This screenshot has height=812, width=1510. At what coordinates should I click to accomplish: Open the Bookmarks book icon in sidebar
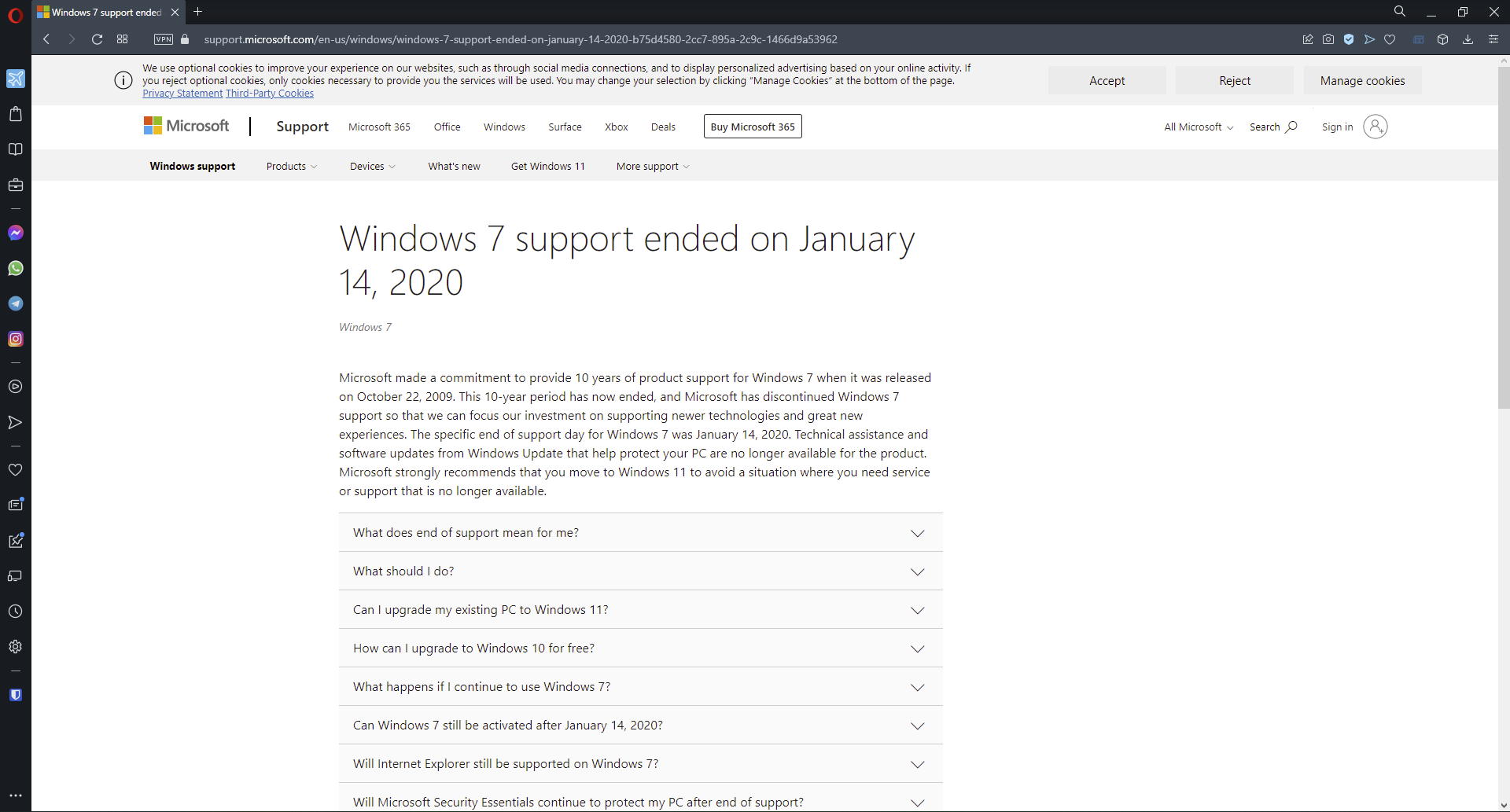(x=16, y=149)
